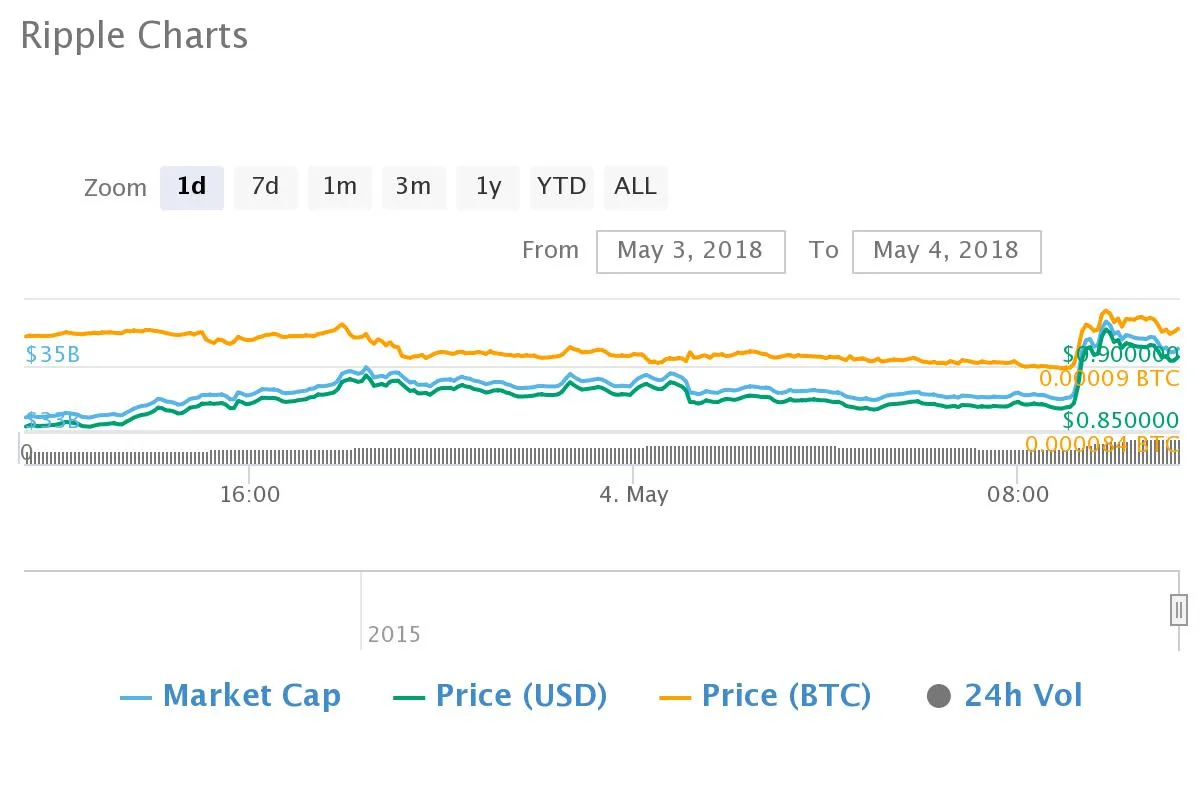Show year-to-date with YTD button

[x=561, y=187]
